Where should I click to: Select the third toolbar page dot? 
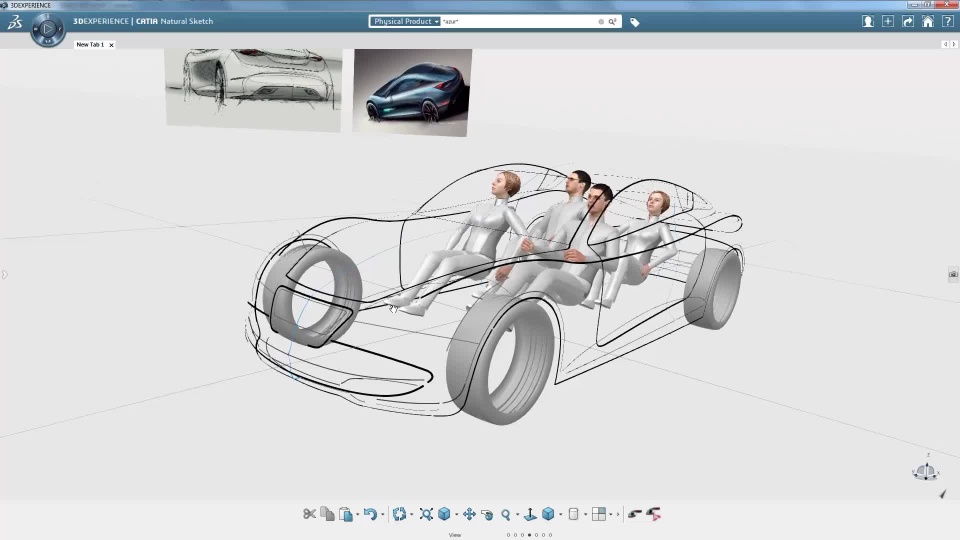click(x=522, y=535)
